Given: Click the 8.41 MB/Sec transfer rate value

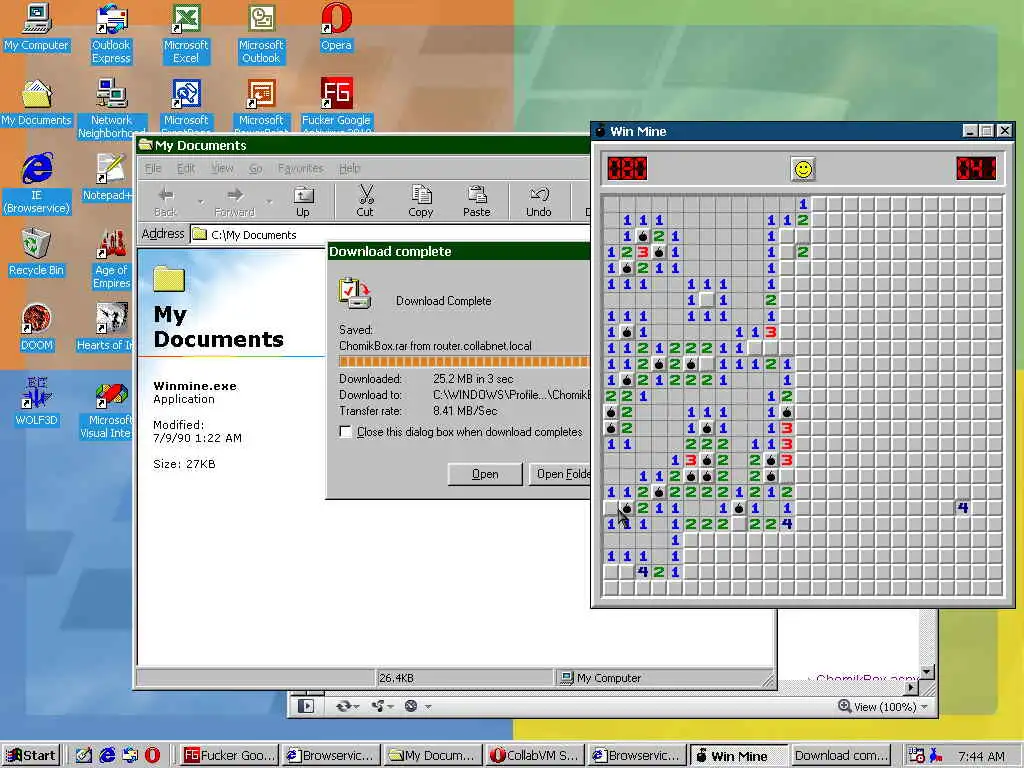Looking at the screenshot, I should (x=465, y=411).
